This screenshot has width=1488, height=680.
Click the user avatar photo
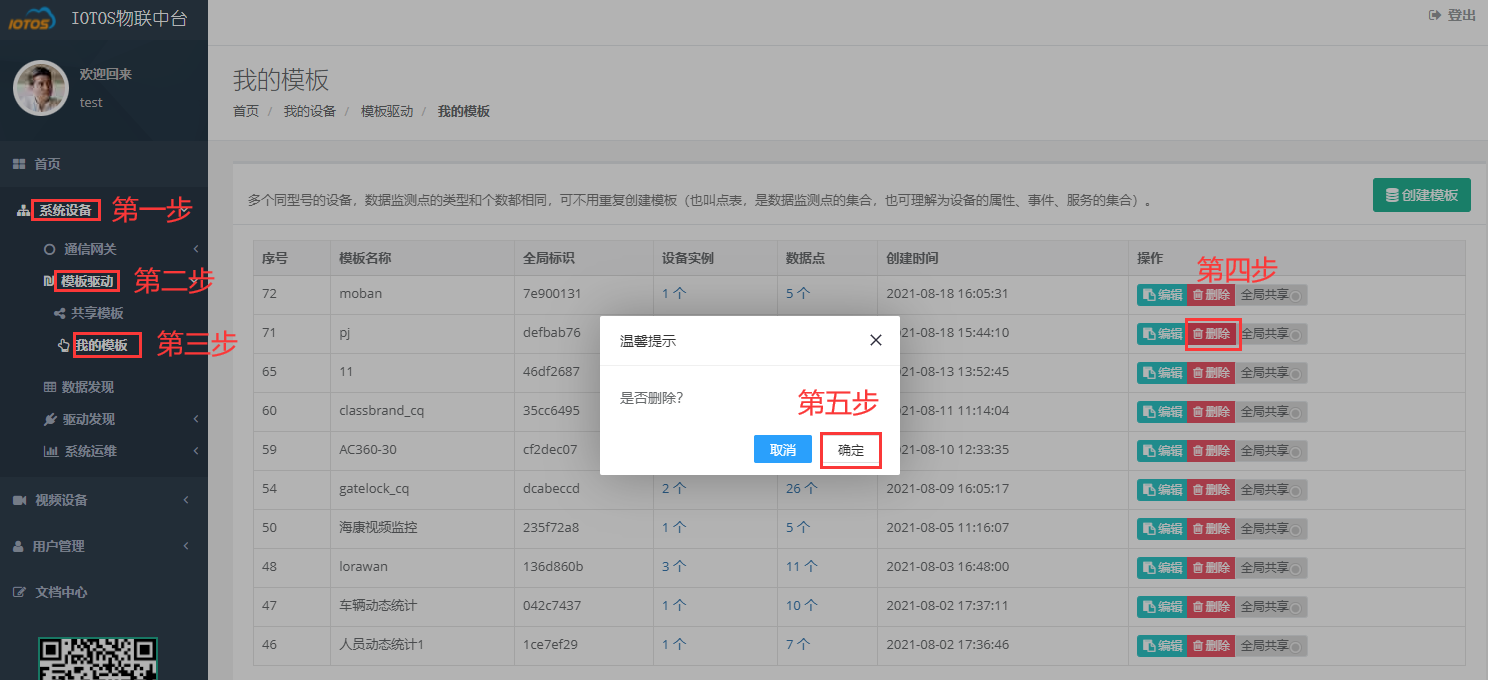(40, 88)
